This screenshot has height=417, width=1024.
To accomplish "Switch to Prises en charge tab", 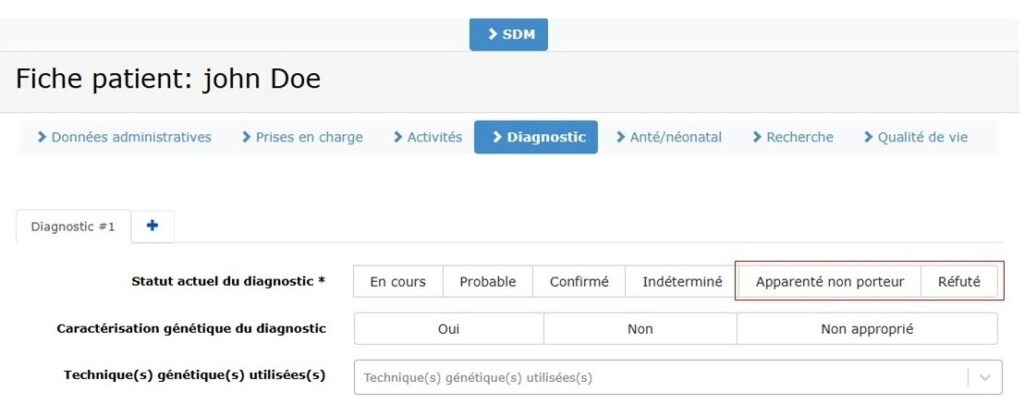I will (x=302, y=137).
